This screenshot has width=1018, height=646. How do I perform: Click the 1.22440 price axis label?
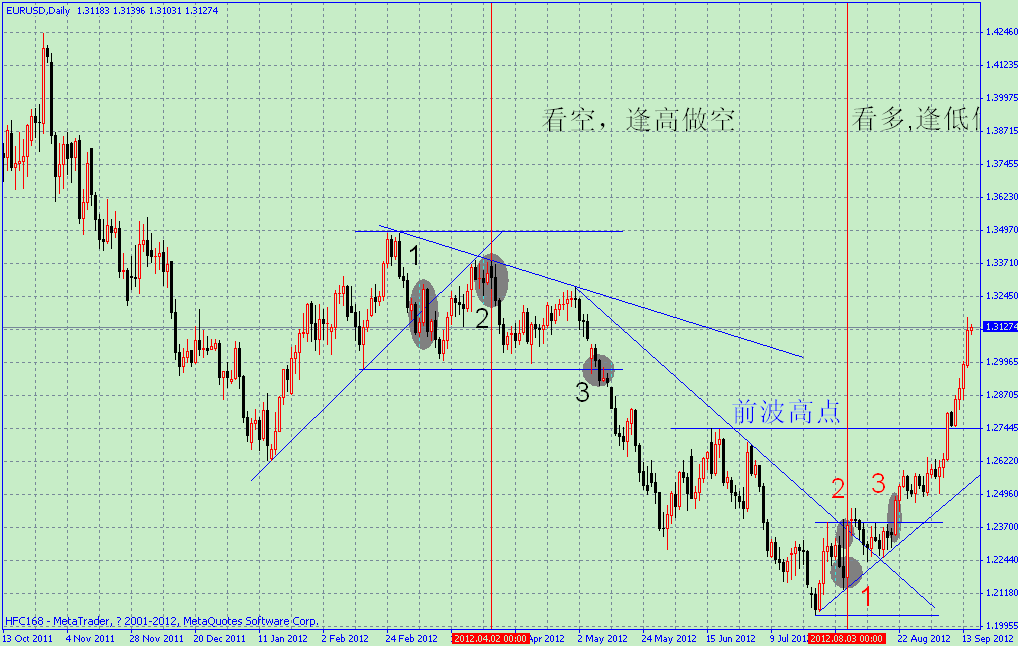pos(1001,559)
